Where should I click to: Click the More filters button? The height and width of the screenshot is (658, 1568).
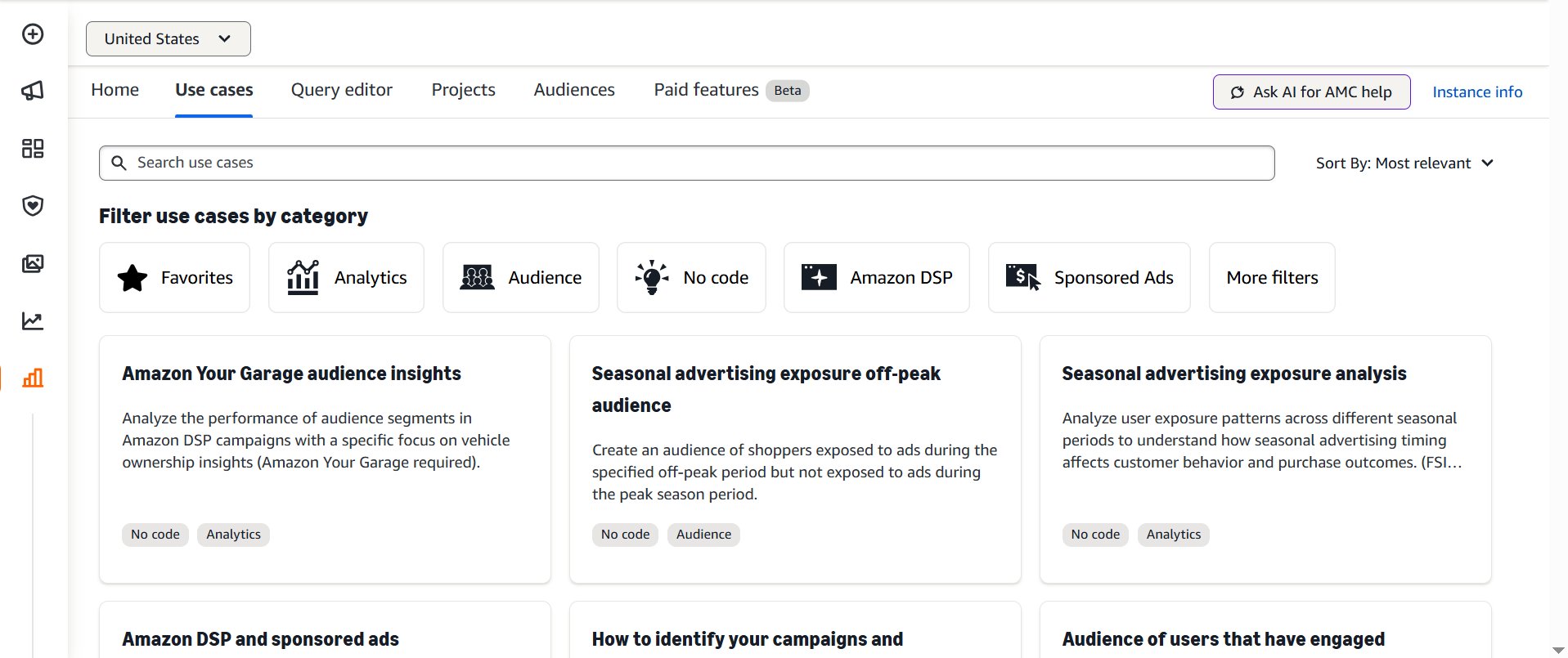point(1272,277)
